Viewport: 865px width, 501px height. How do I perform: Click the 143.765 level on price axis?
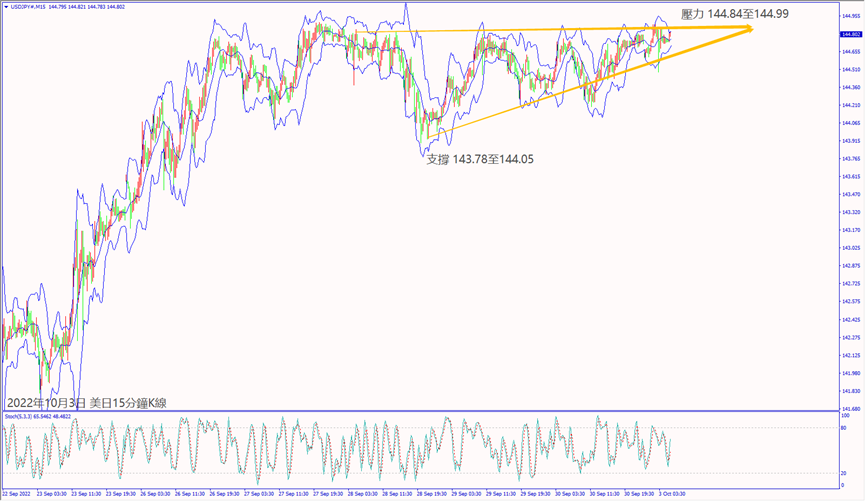coord(852,159)
